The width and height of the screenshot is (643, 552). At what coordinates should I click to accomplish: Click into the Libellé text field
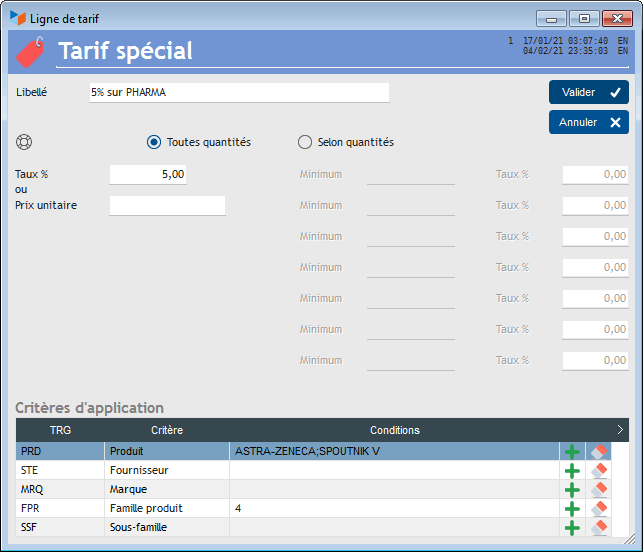238,92
